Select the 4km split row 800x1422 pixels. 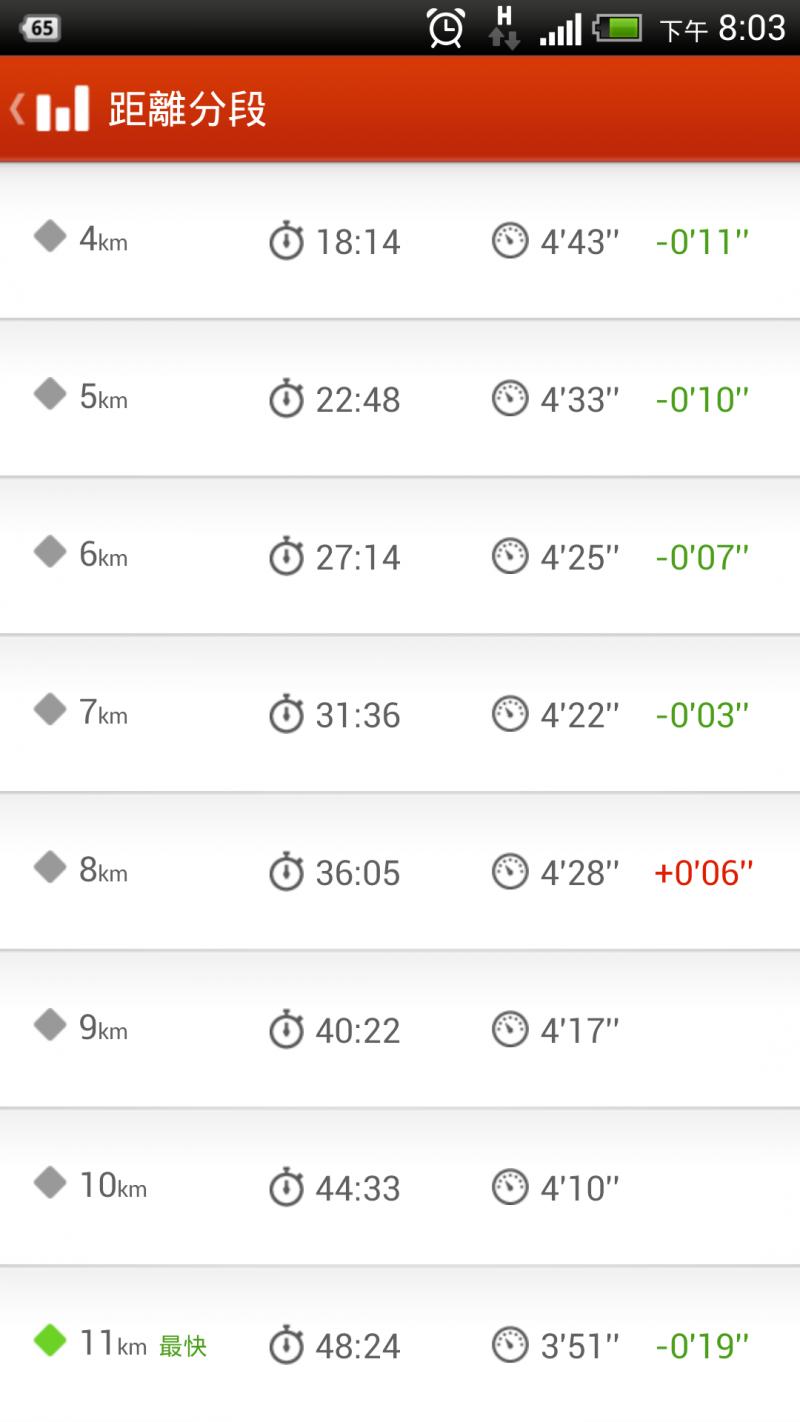(x=400, y=241)
